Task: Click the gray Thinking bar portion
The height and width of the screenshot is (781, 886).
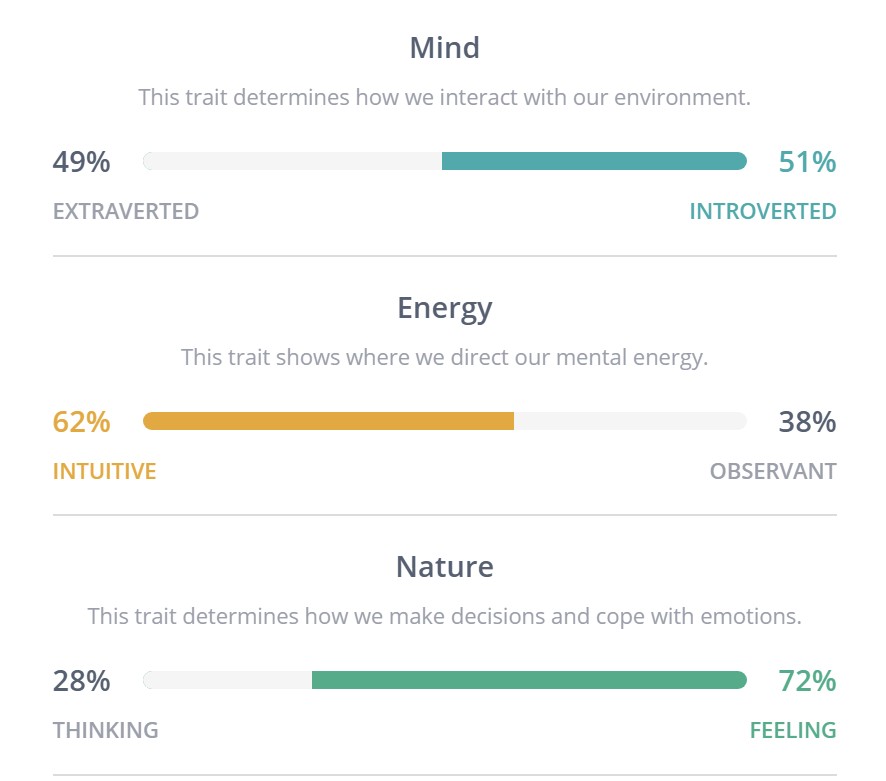Action: (228, 680)
